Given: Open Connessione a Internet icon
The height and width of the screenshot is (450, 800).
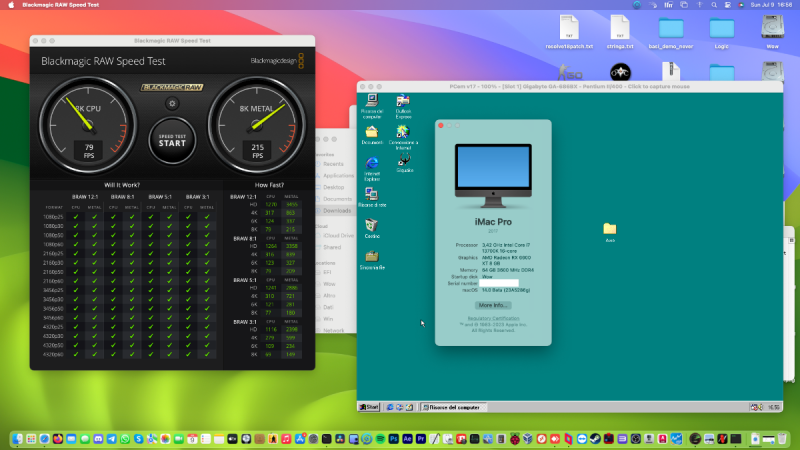Looking at the screenshot, I should click(x=404, y=132).
